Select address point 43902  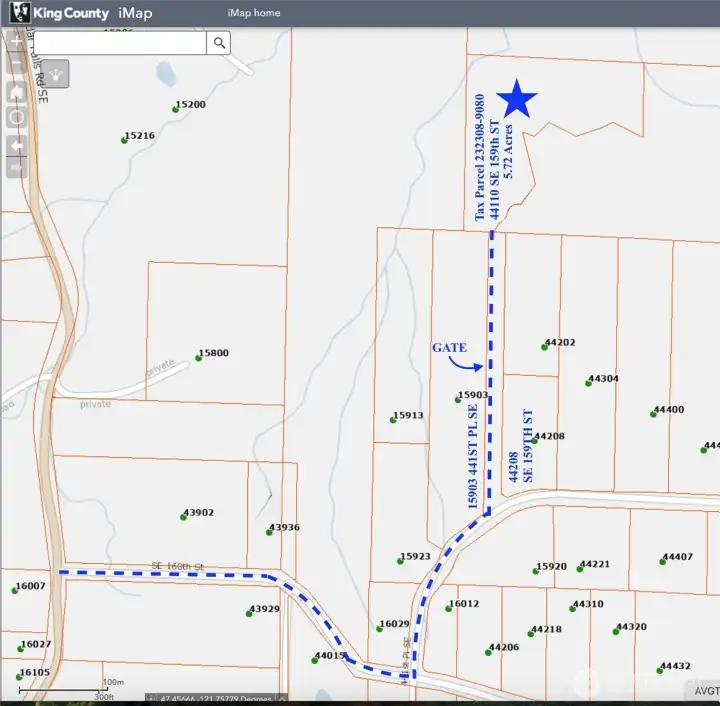[184, 517]
